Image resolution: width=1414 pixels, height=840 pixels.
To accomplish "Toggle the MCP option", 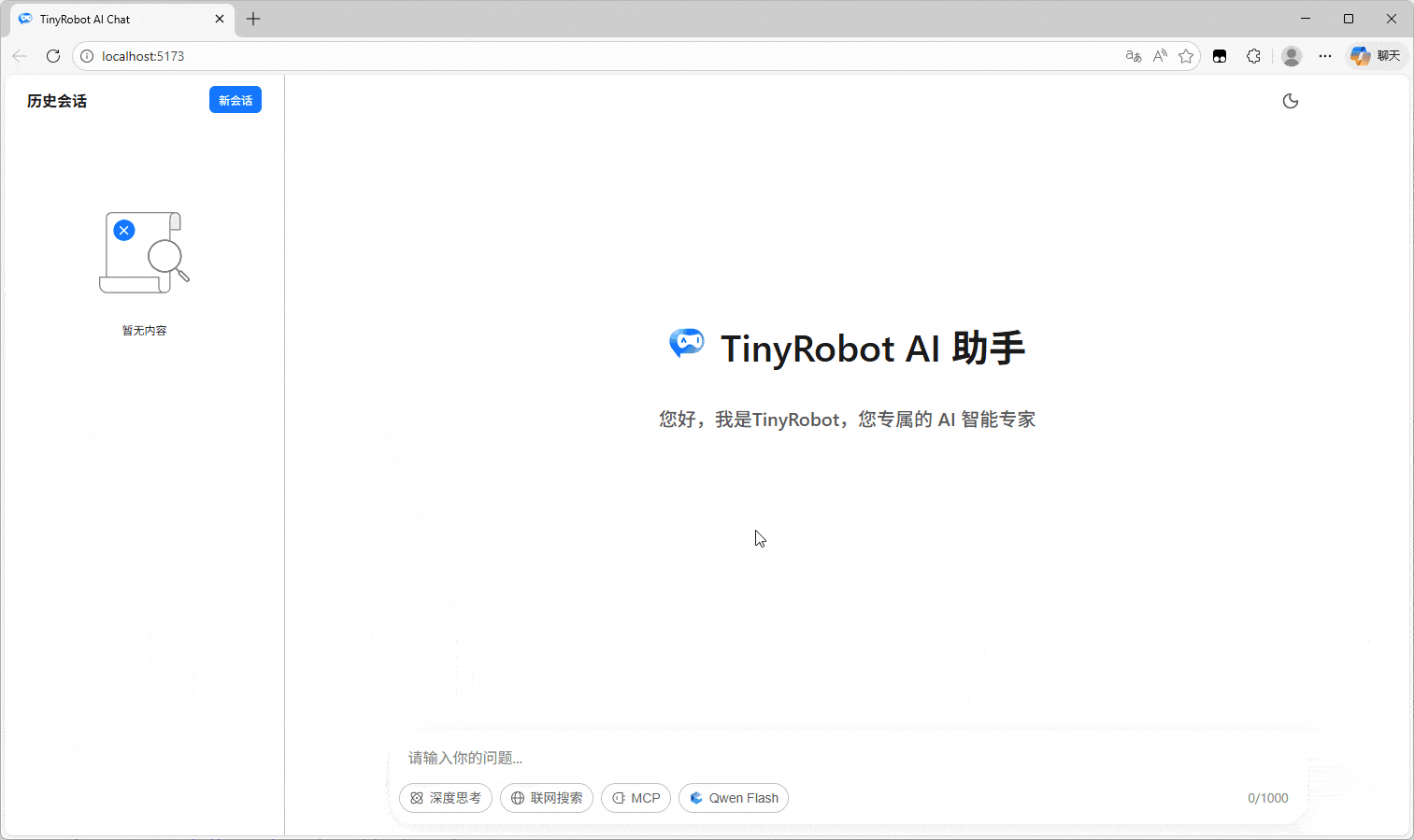I will (x=636, y=798).
